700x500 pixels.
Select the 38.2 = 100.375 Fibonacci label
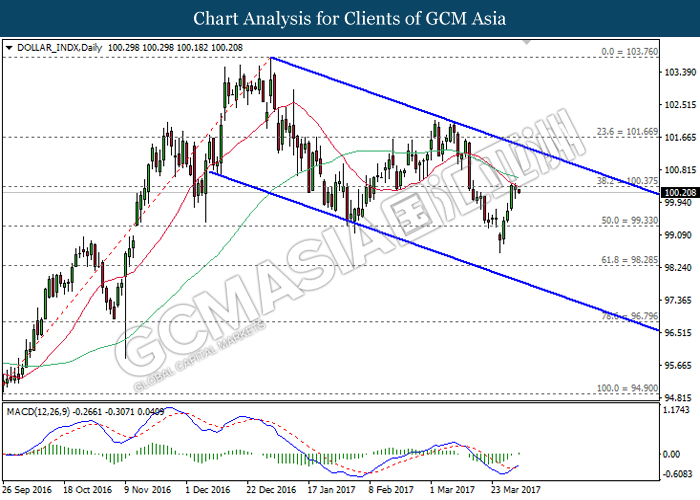click(627, 181)
